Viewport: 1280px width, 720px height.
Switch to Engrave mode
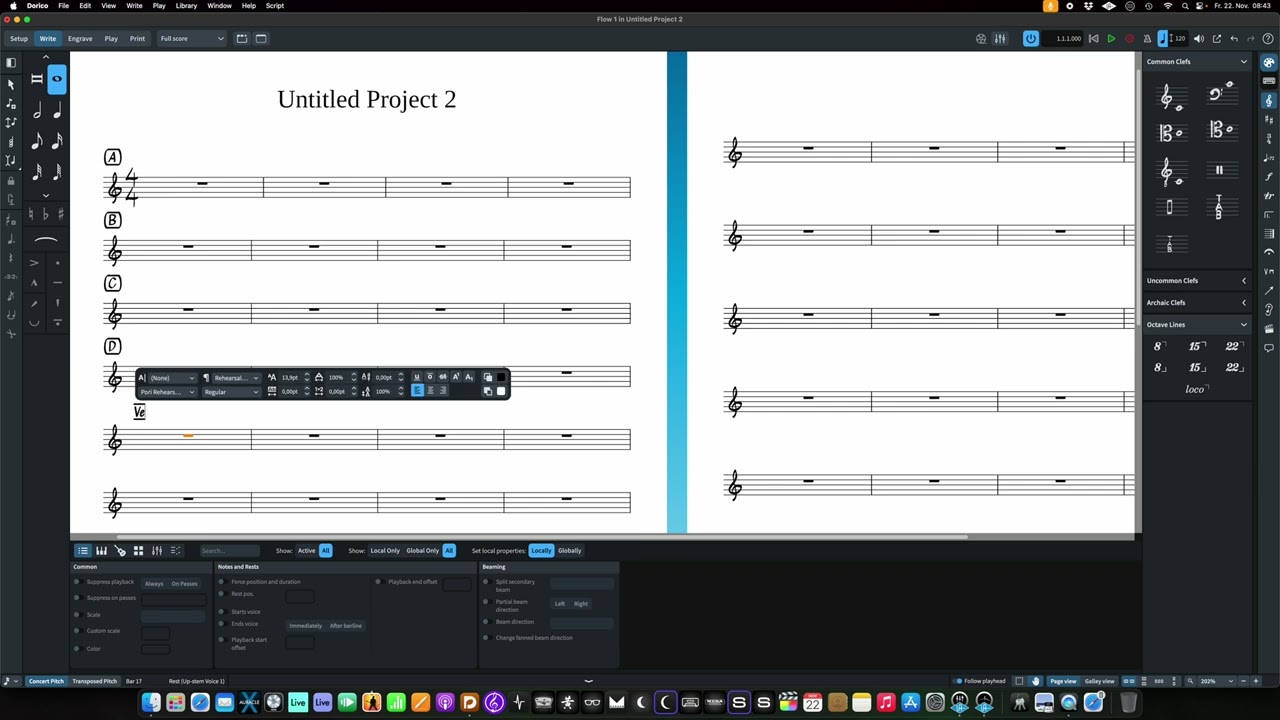(80, 39)
